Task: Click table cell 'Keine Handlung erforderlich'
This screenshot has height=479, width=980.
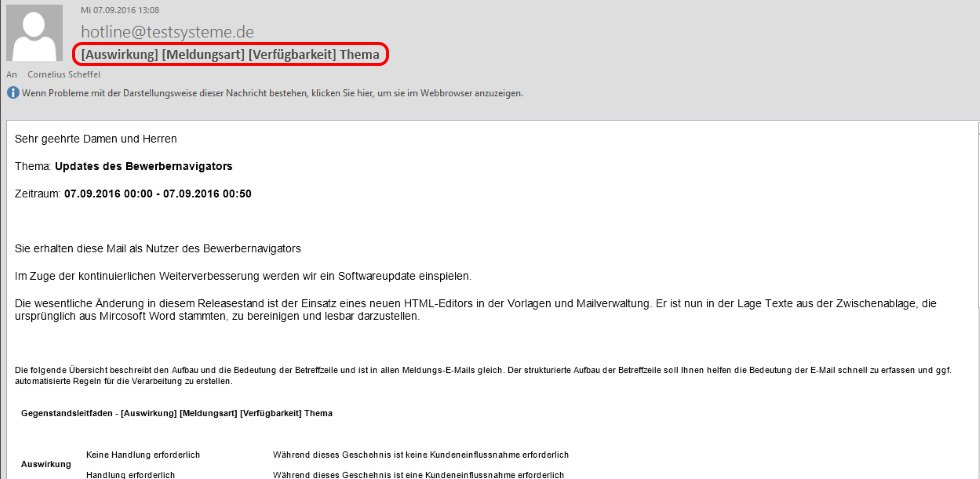Action: click(x=143, y=455)
